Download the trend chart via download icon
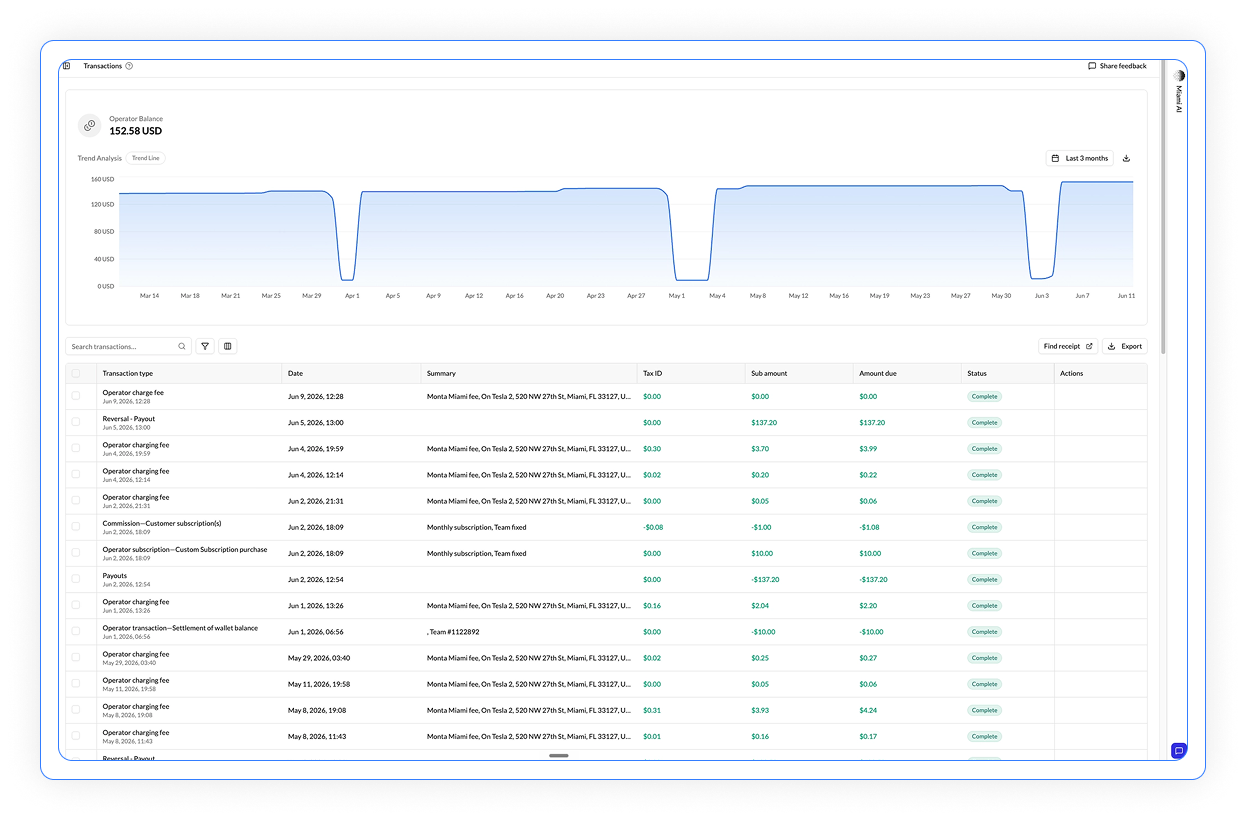 [1127, 158]
